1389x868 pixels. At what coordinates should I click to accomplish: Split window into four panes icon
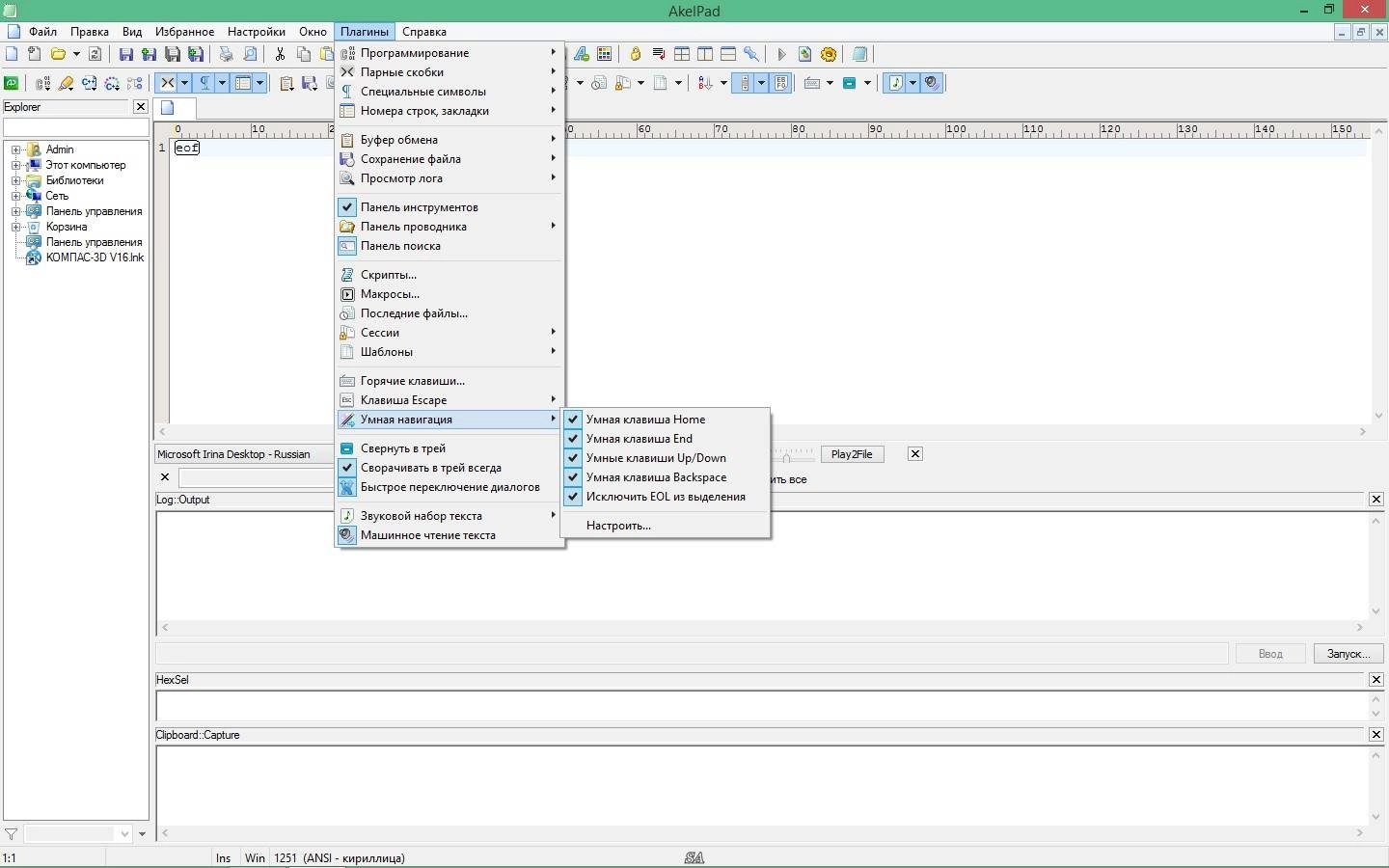point(682,54)
